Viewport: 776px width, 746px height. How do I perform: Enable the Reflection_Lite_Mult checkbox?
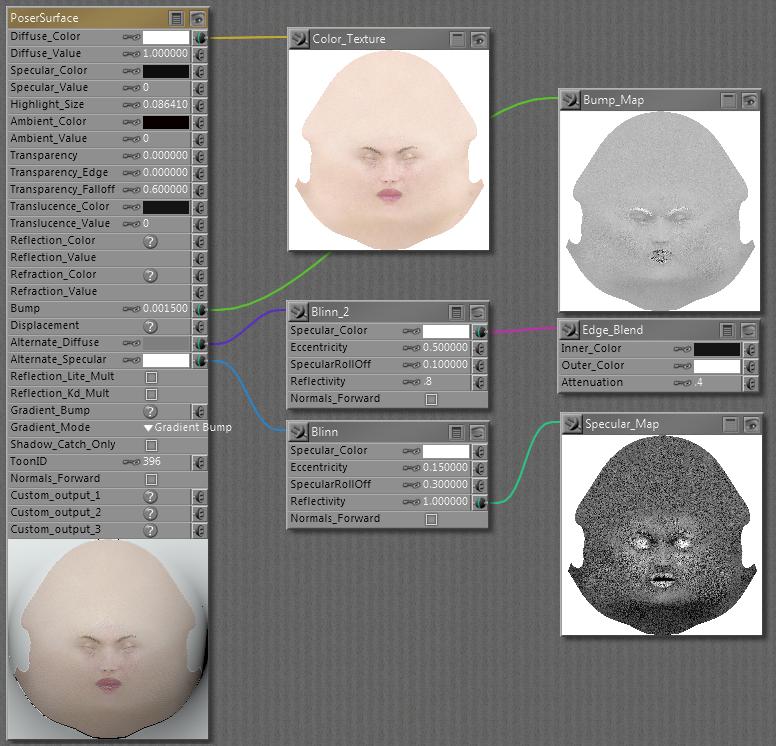tap(152, 377)
